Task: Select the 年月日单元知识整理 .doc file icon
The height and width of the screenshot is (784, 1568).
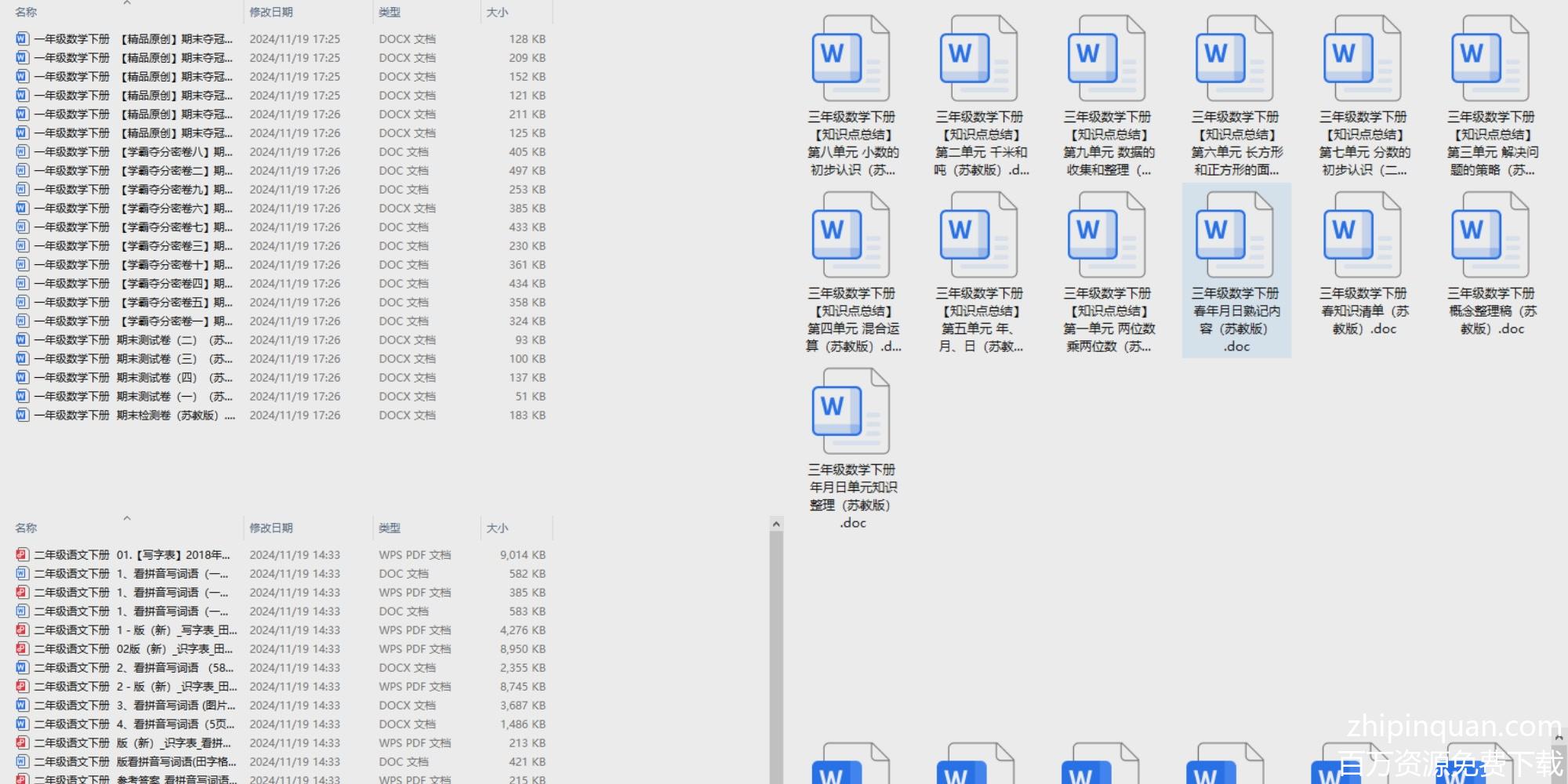Action: pos(851,412)
